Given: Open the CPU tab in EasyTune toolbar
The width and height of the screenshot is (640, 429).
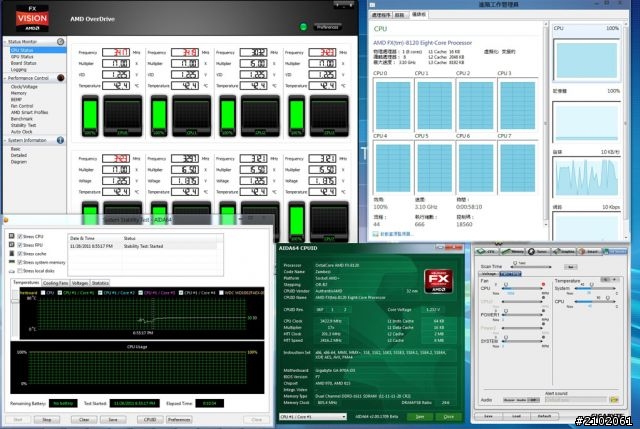Looking at the screenshot, I should coord(487,251).
